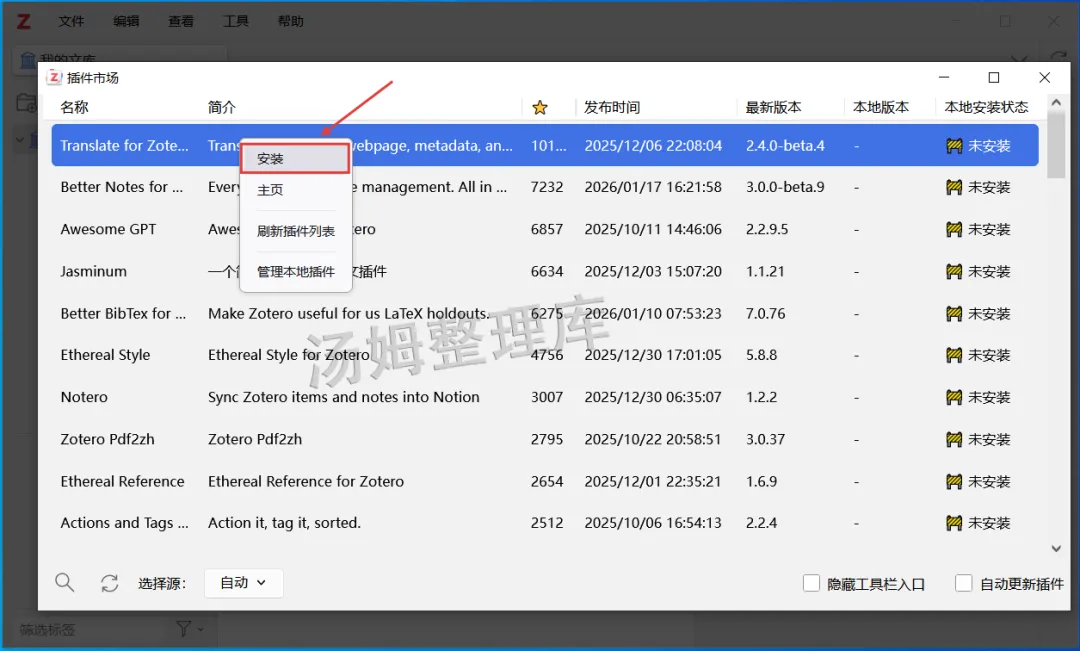Click the 未安装 status icon for Better BibTex
This screenshot has width=1080, height=651.
point(954,313)
